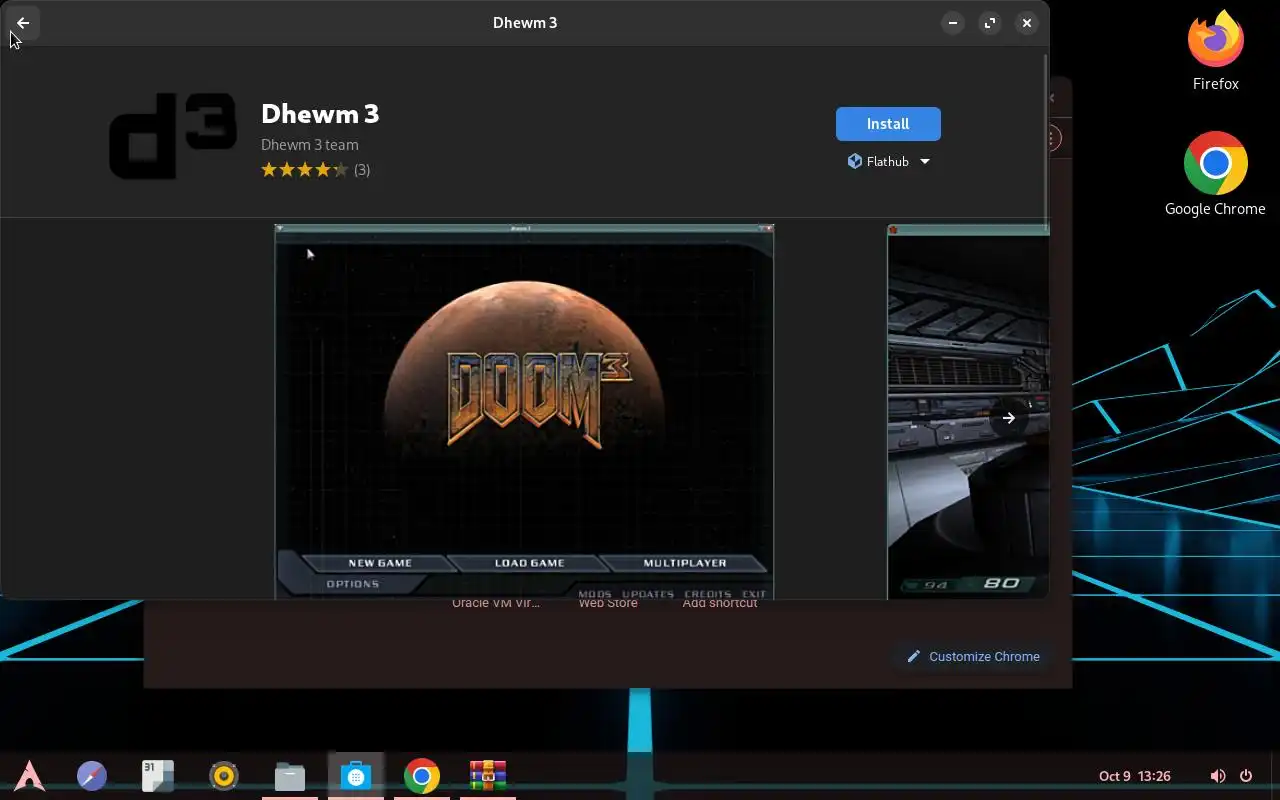Click the Flathub cube icon
The image size is (1280, 800).
[x=855, y=161]
